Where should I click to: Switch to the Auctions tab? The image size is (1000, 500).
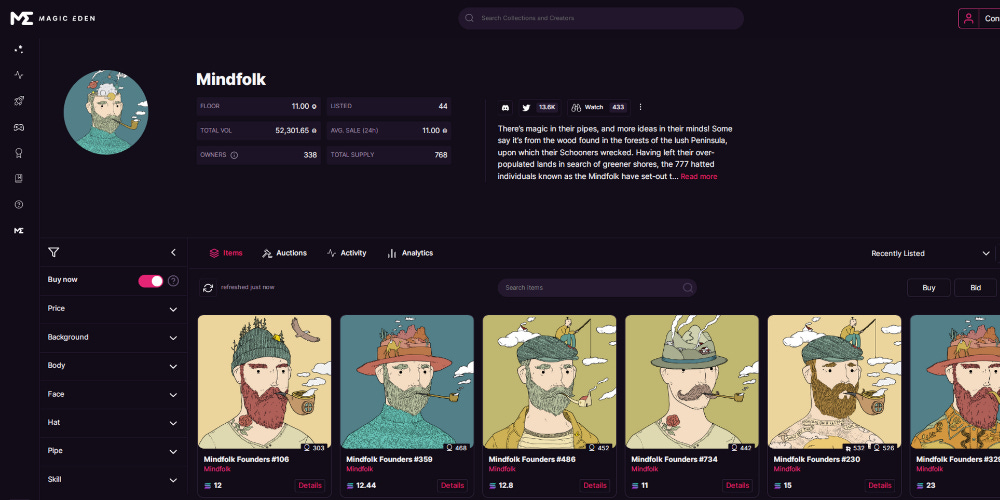pos(284,253)
